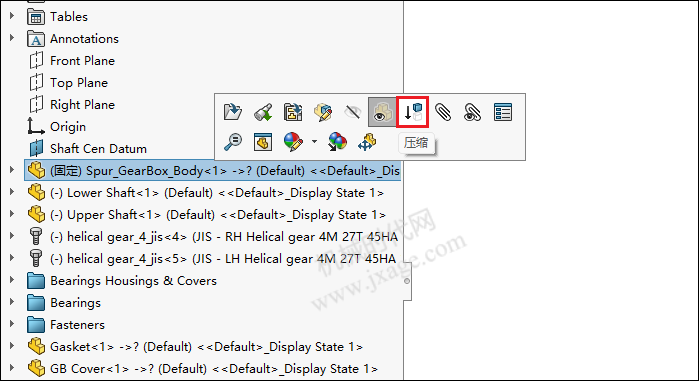Expand the Spur_GearBox_Body component
The width and height of the screenshot is (699, 381).
click(12, 170)
